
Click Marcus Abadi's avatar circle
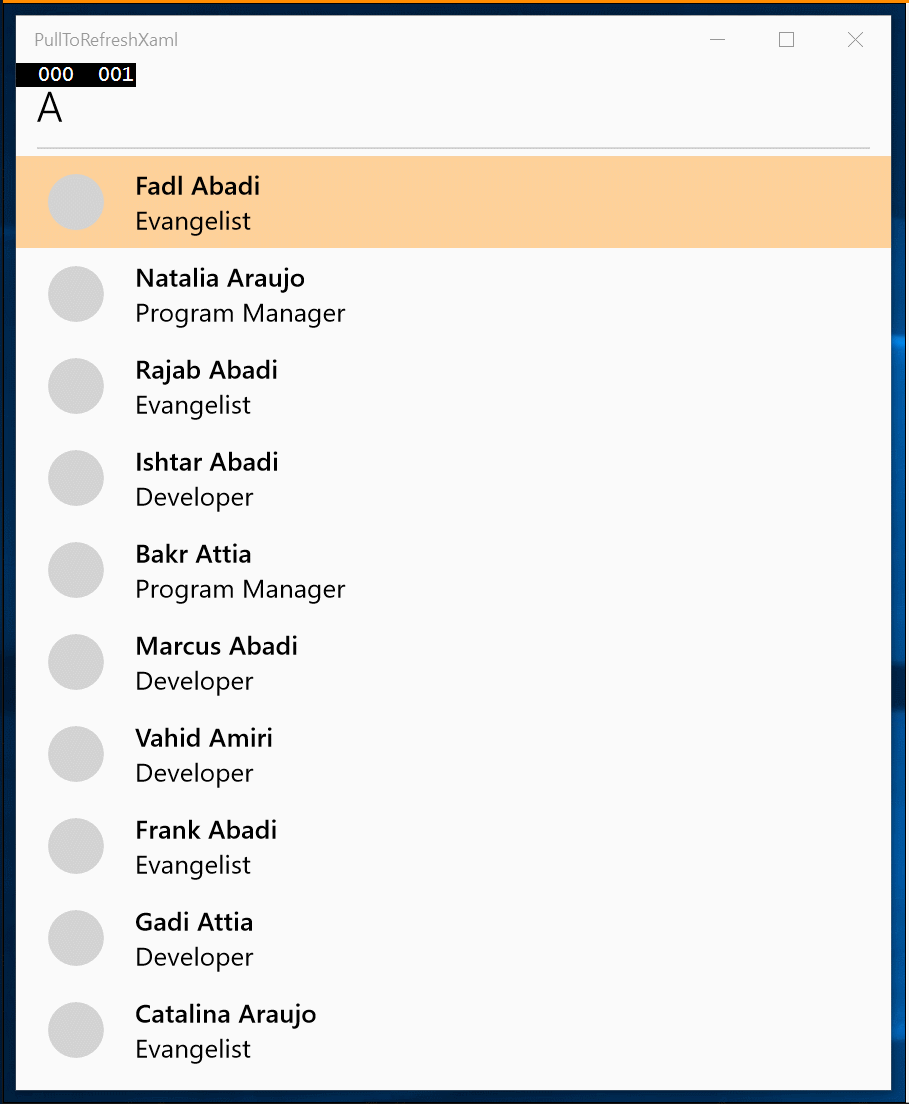(76, 662)
